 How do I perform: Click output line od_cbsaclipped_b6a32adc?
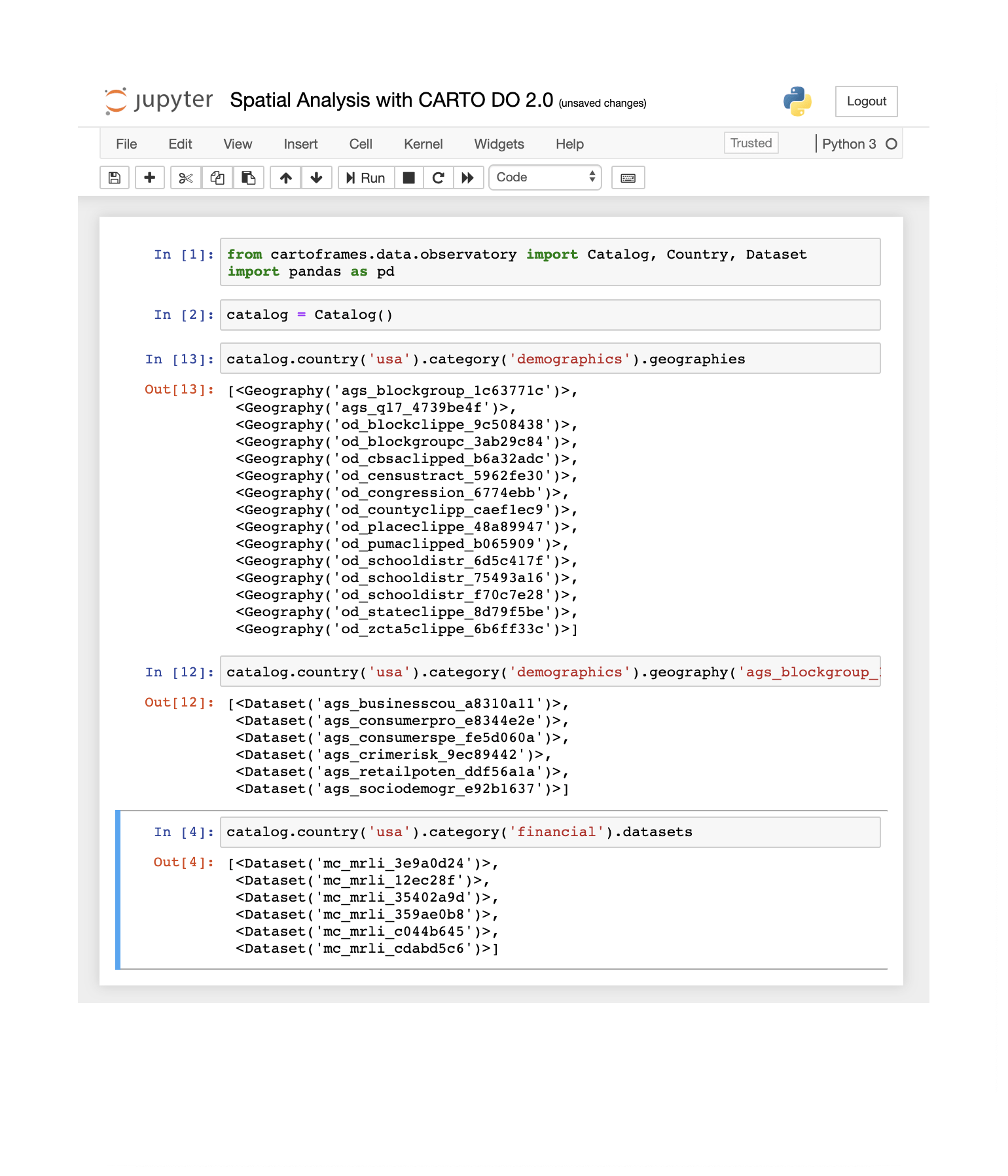coord(406,459)
